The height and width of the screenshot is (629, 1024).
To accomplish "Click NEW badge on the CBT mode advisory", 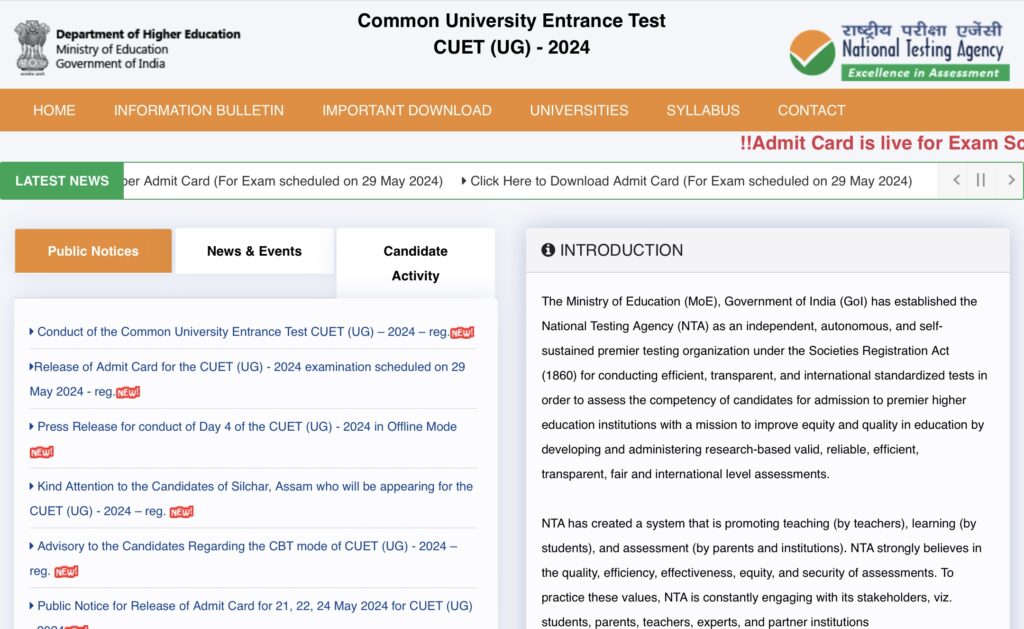I will point(66,572).
